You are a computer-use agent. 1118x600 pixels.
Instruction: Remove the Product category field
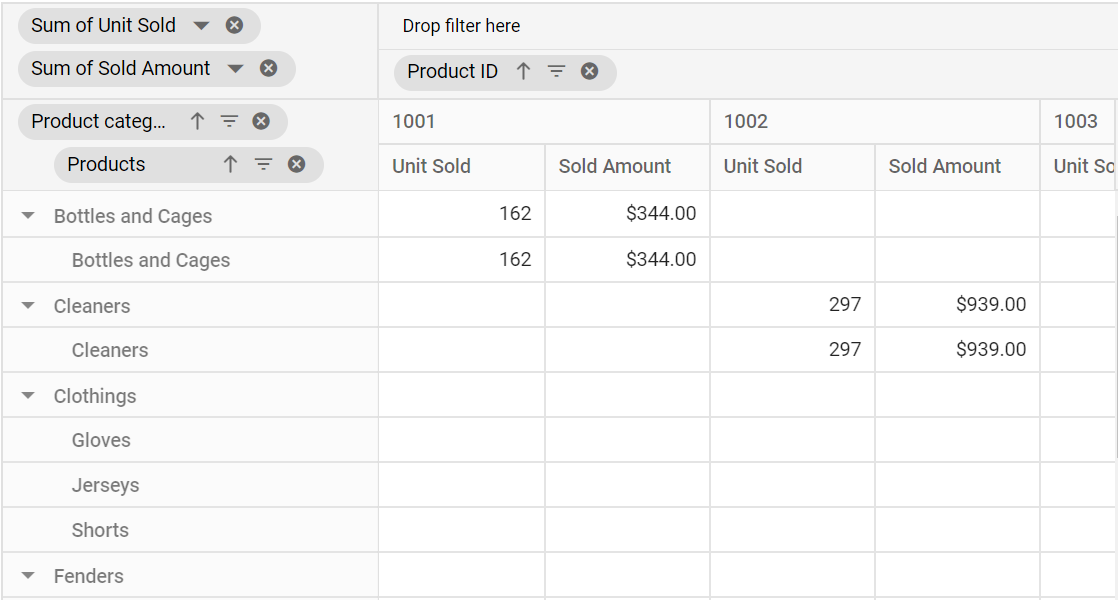click(262, 121)
